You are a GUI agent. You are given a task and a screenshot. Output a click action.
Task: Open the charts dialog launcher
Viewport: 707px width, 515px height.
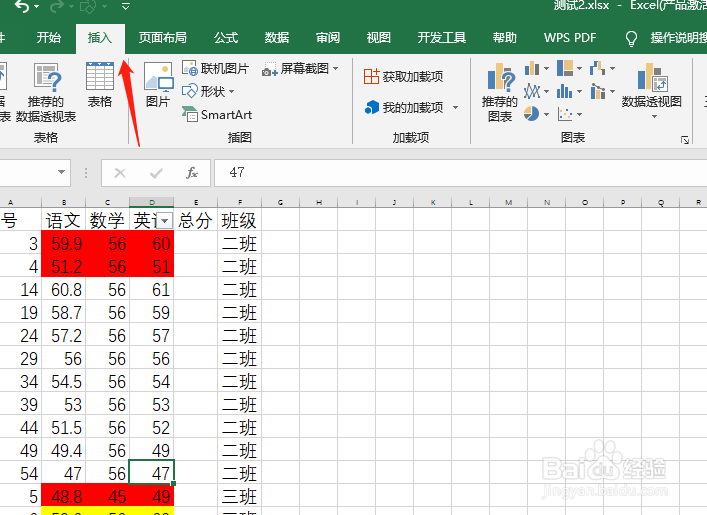685,140
